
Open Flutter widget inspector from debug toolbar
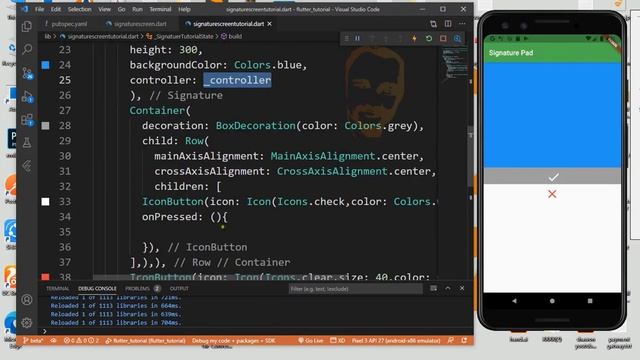[x=458, y=38]
